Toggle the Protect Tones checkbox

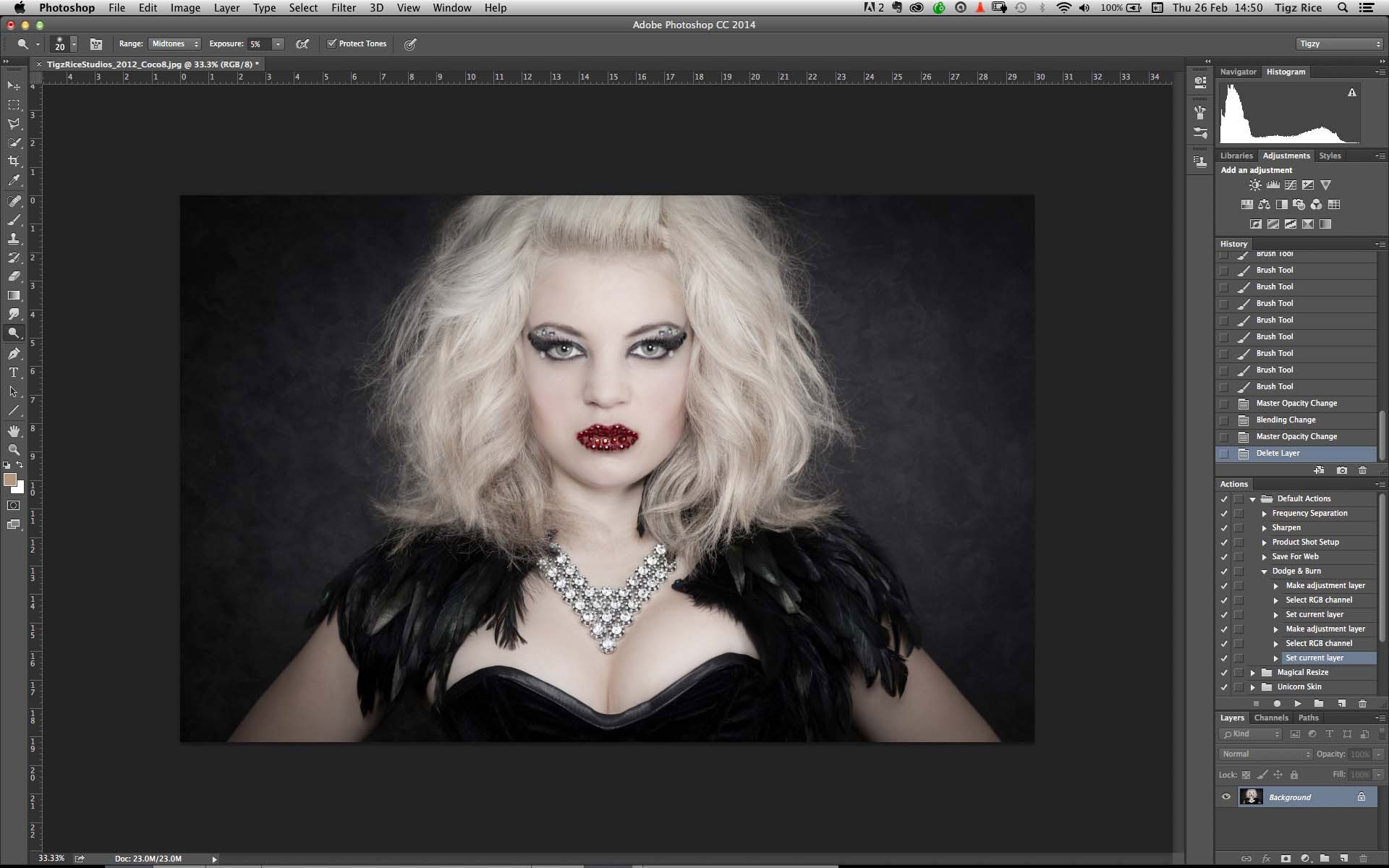coord(332,44)
